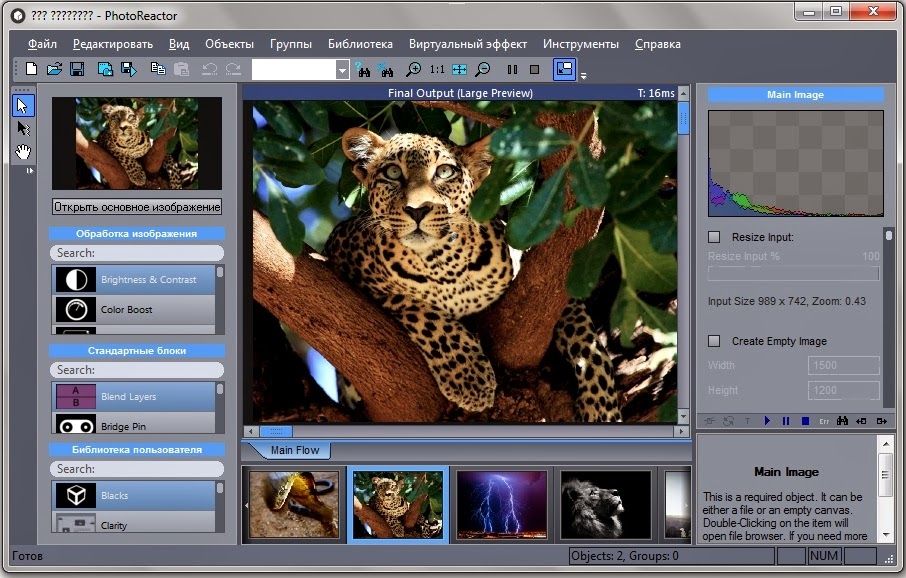Image resolution: width=906 pixels, height=578 pixels.
Task: Switch to the Main Flow tab
Action: coord(294,450)
